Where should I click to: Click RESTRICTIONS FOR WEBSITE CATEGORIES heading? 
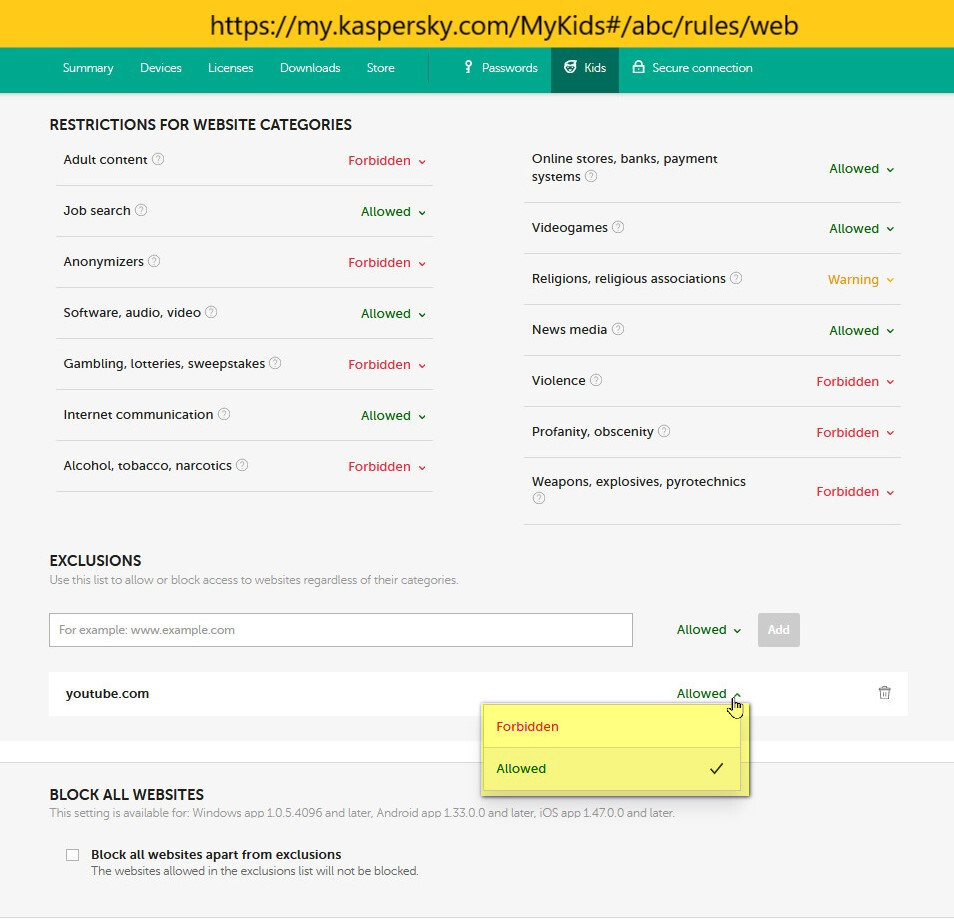pyautogui.click(x=201, y=125)
